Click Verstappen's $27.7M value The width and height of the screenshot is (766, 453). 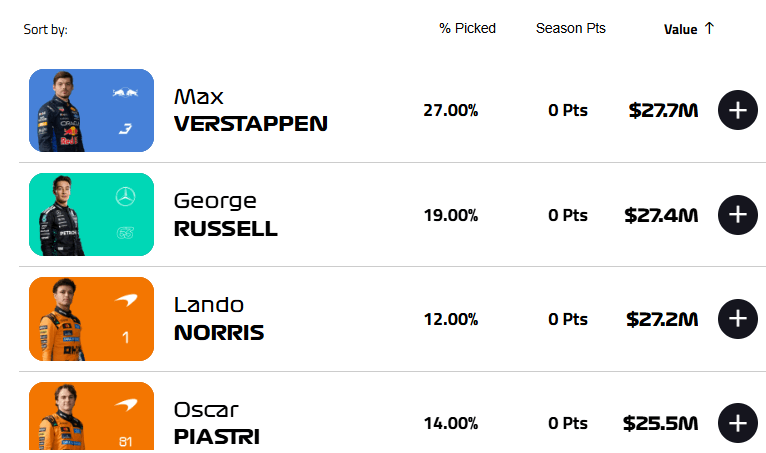pos(663,110)
